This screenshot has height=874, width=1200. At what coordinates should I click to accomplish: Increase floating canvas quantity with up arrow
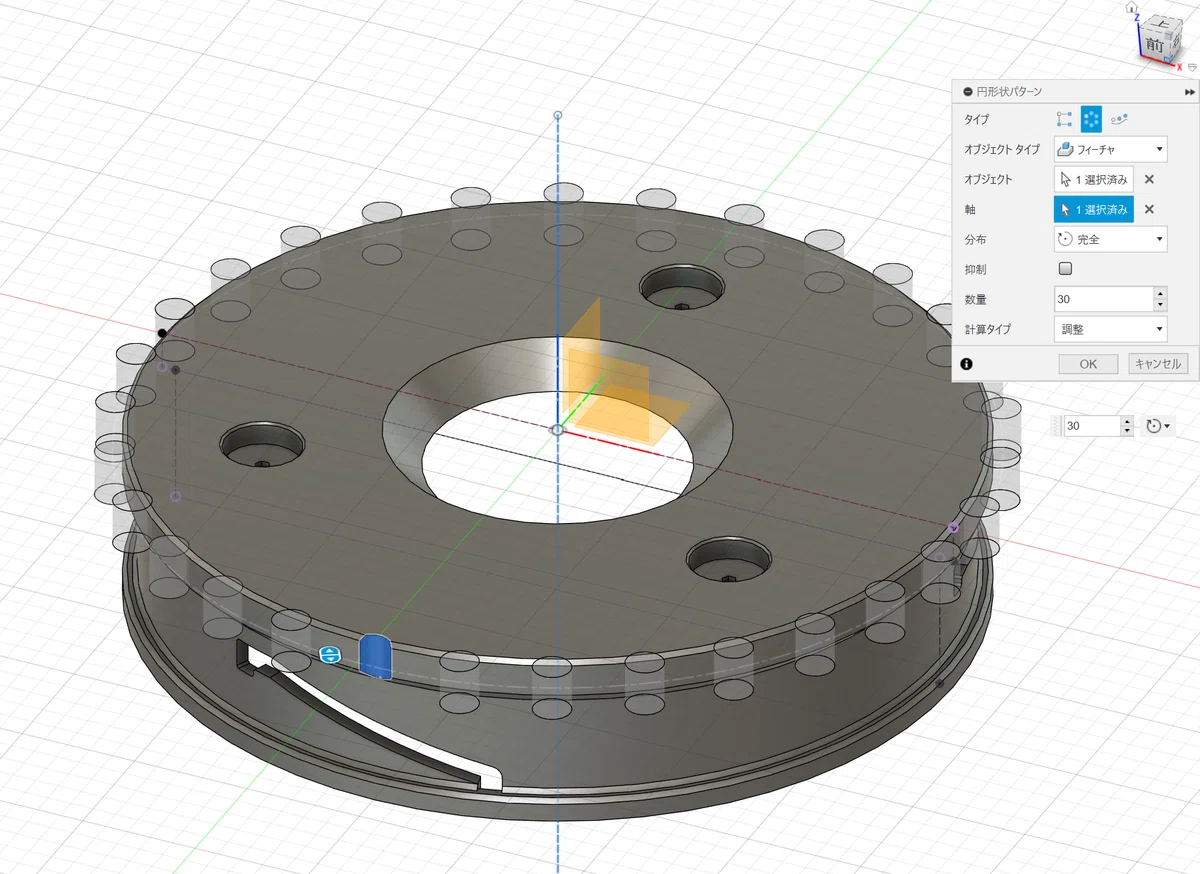(1128, 421)
